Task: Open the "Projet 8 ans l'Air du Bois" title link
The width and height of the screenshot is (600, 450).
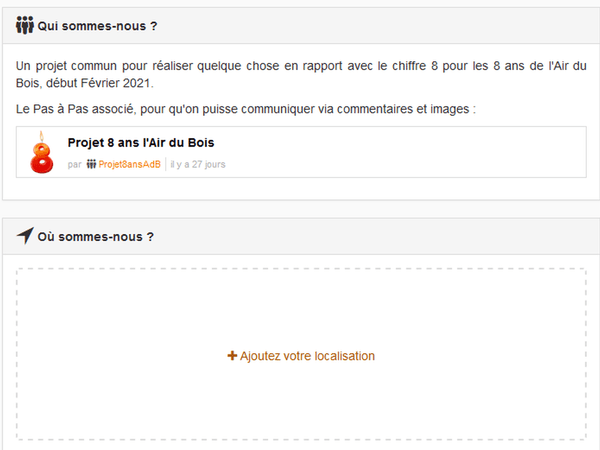Action: (x=141, y=143)
